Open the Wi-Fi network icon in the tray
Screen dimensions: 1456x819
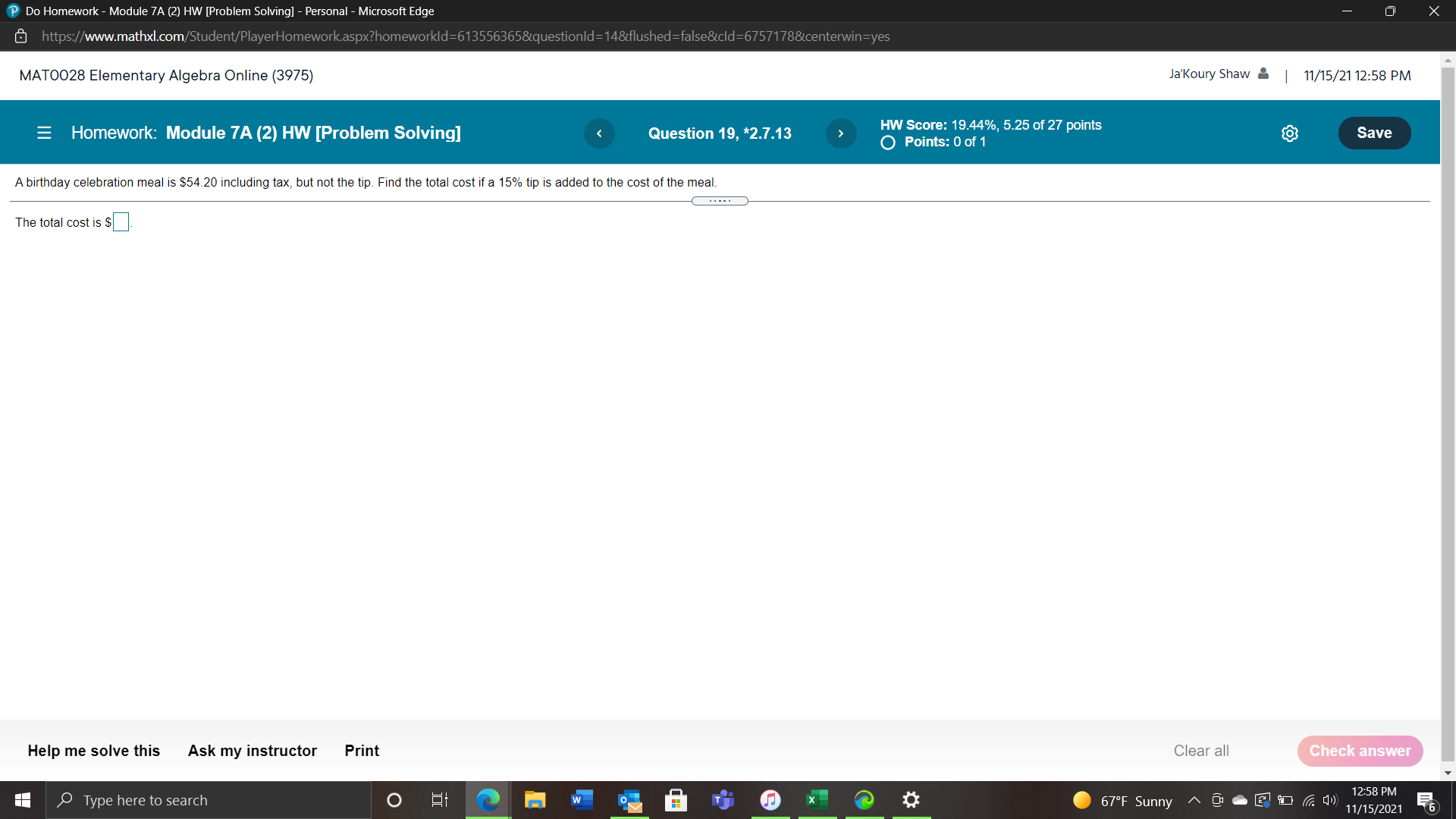click(x=1307, y=800)
